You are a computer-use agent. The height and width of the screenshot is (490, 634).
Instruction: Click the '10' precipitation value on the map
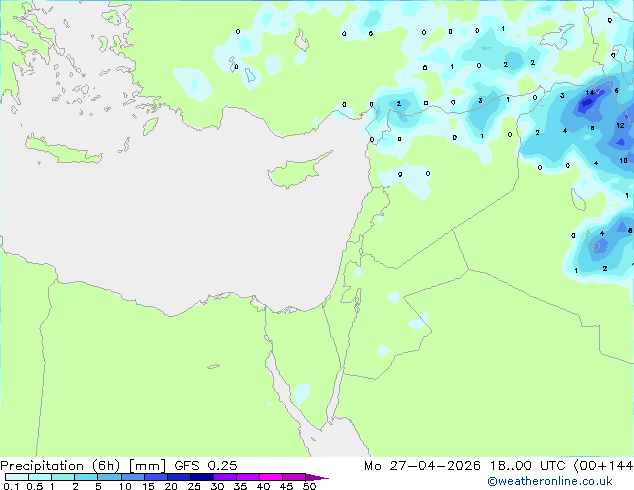pyautogui.click(x=623, y=161)
